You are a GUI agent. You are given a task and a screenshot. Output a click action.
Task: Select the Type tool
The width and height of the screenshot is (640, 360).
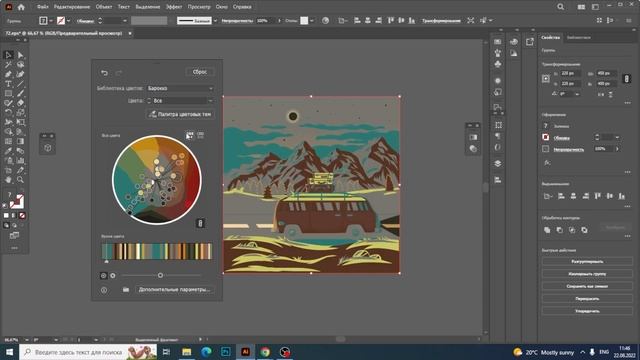[8, 84]
